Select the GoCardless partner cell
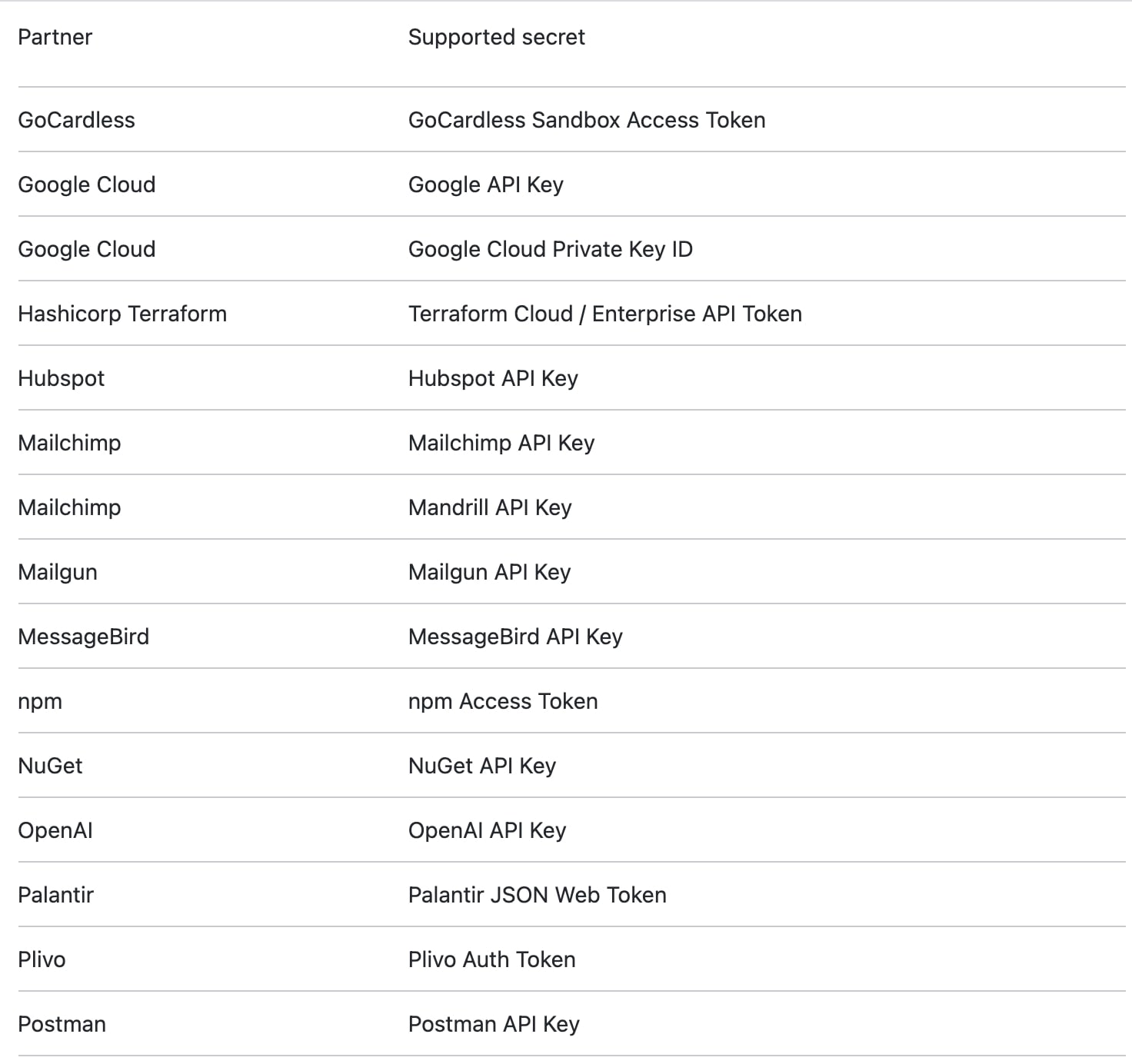Viewport: 1132px width, 1064px height. click(76, 120)
